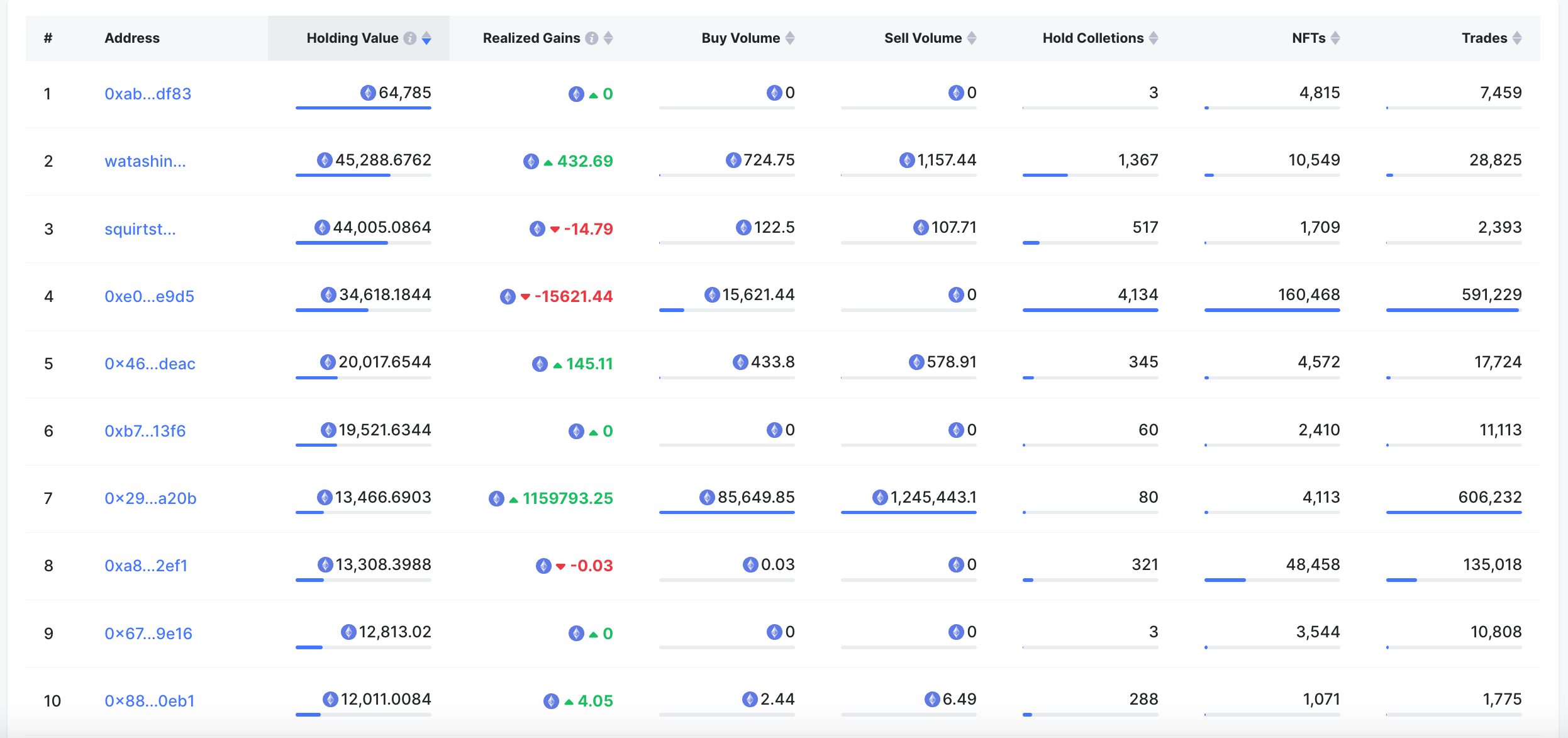Click ETH icon beside 85,649.85 buy volume

[x=707, y=498]
